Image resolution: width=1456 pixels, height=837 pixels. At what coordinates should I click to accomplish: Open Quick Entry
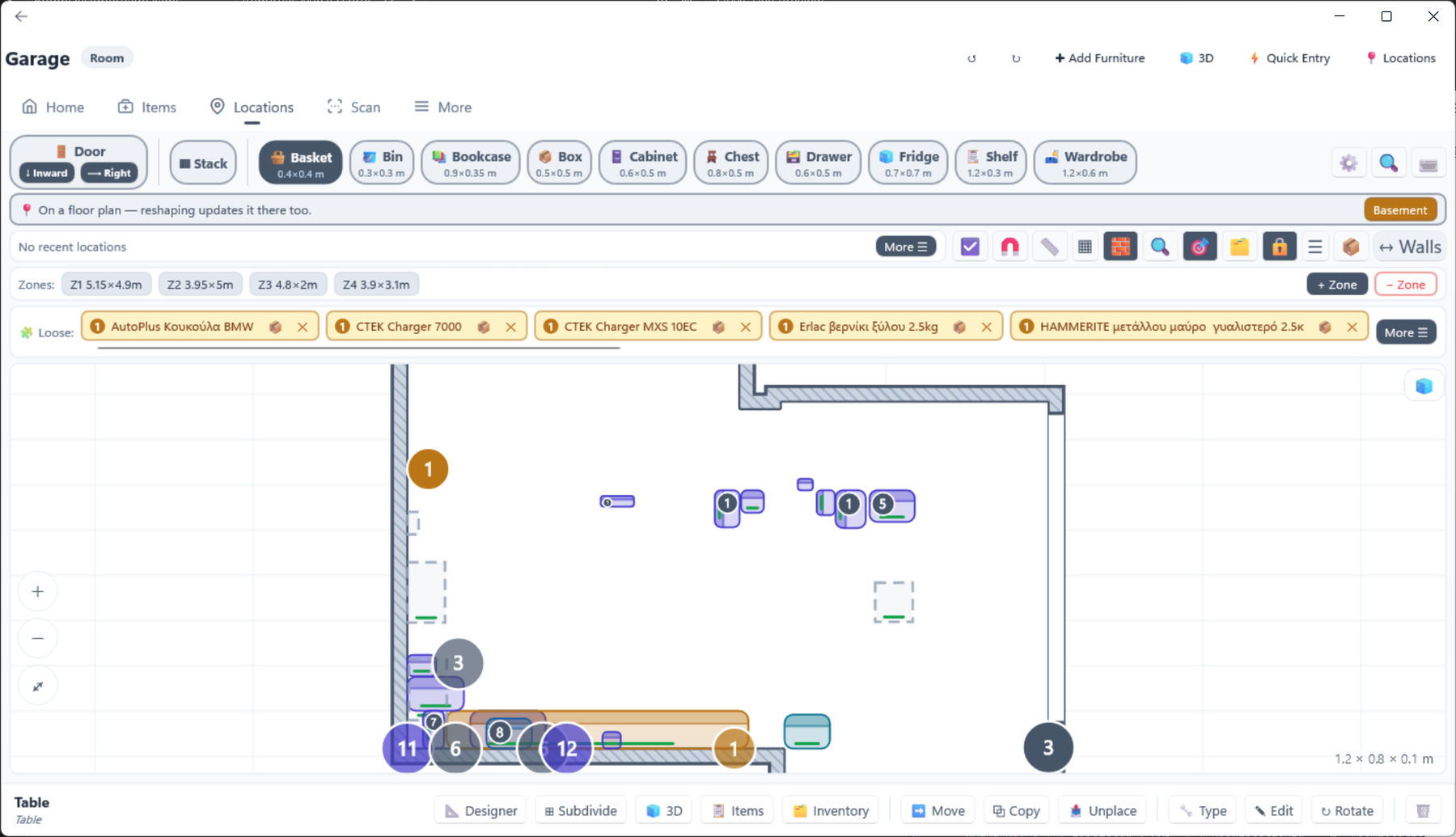[x=1290, y=58]
